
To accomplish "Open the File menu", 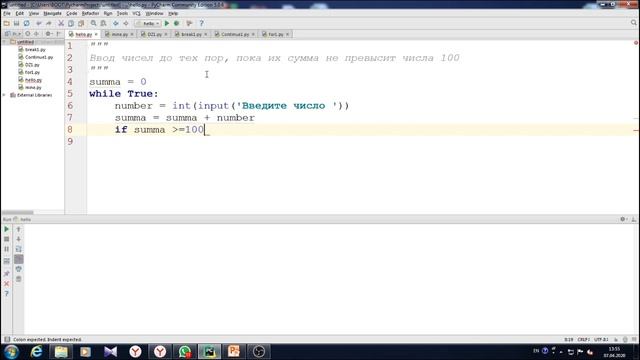I will click(x=7, y=13).
